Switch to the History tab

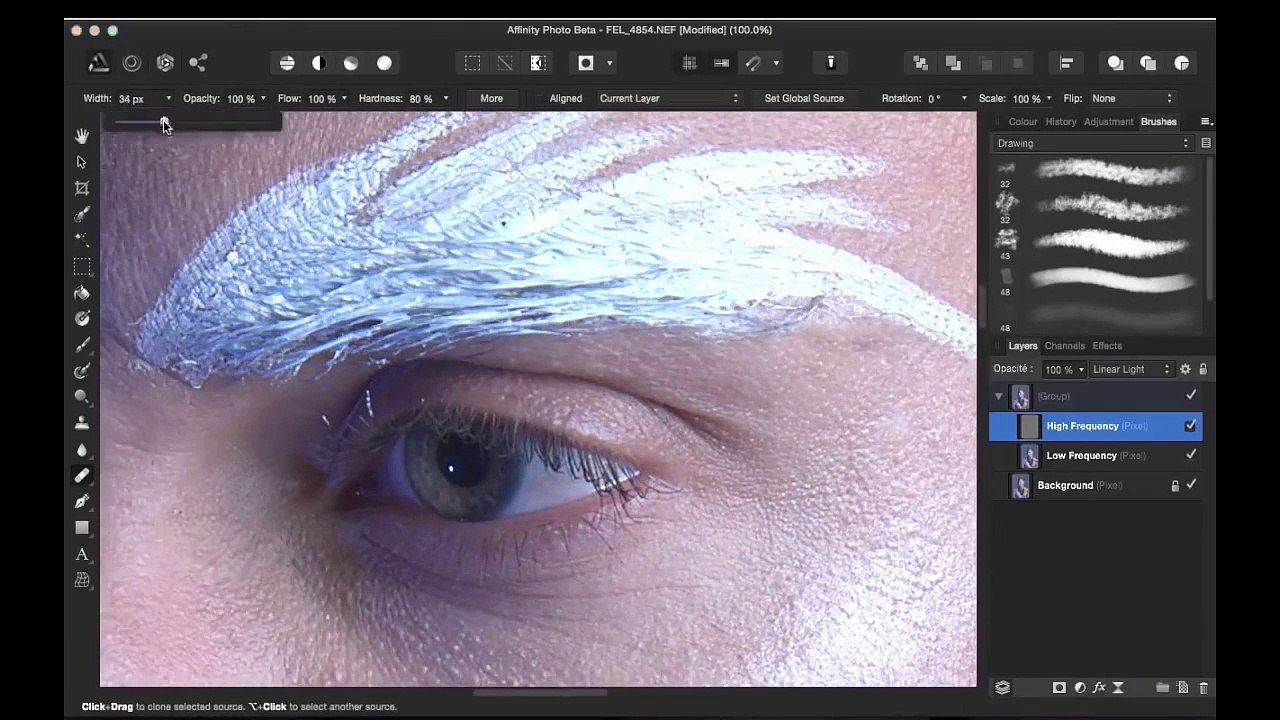[1061, 122]
